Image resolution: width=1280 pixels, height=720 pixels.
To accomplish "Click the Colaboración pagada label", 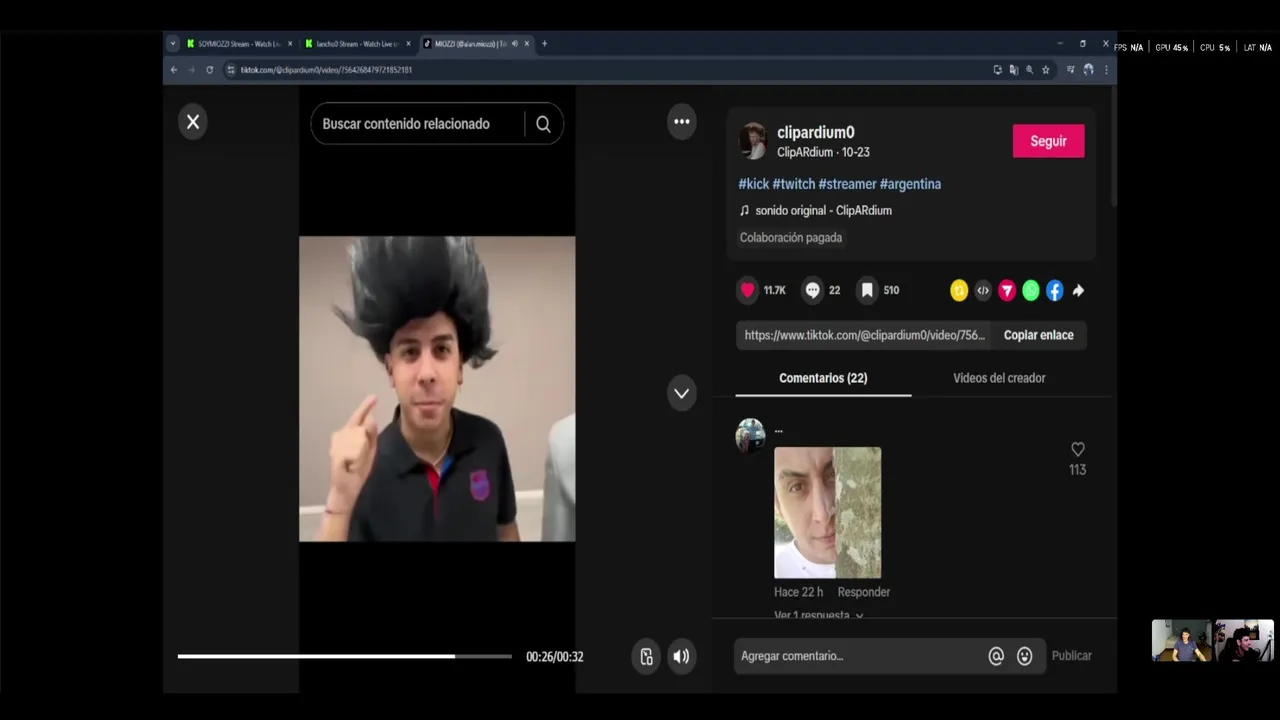I will (791, 237).
